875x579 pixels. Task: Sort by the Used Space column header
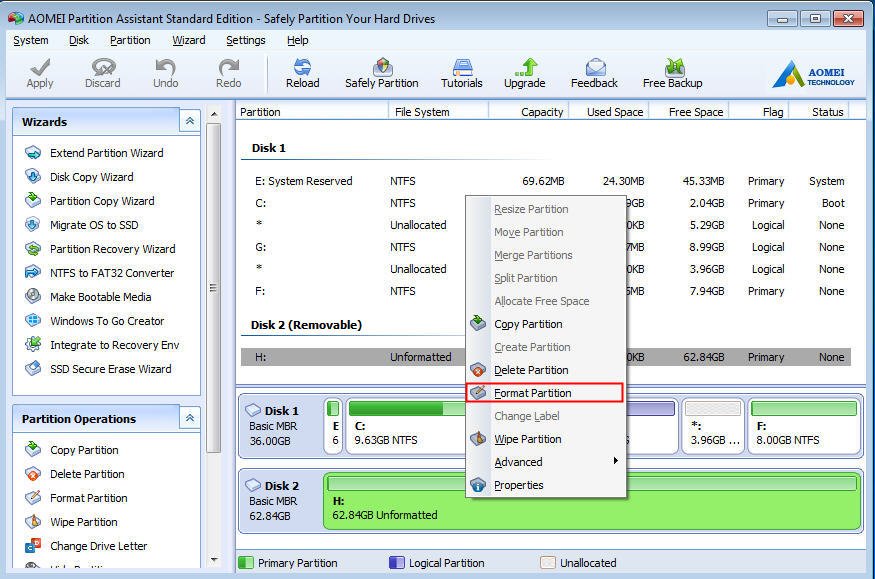(609, 112)
